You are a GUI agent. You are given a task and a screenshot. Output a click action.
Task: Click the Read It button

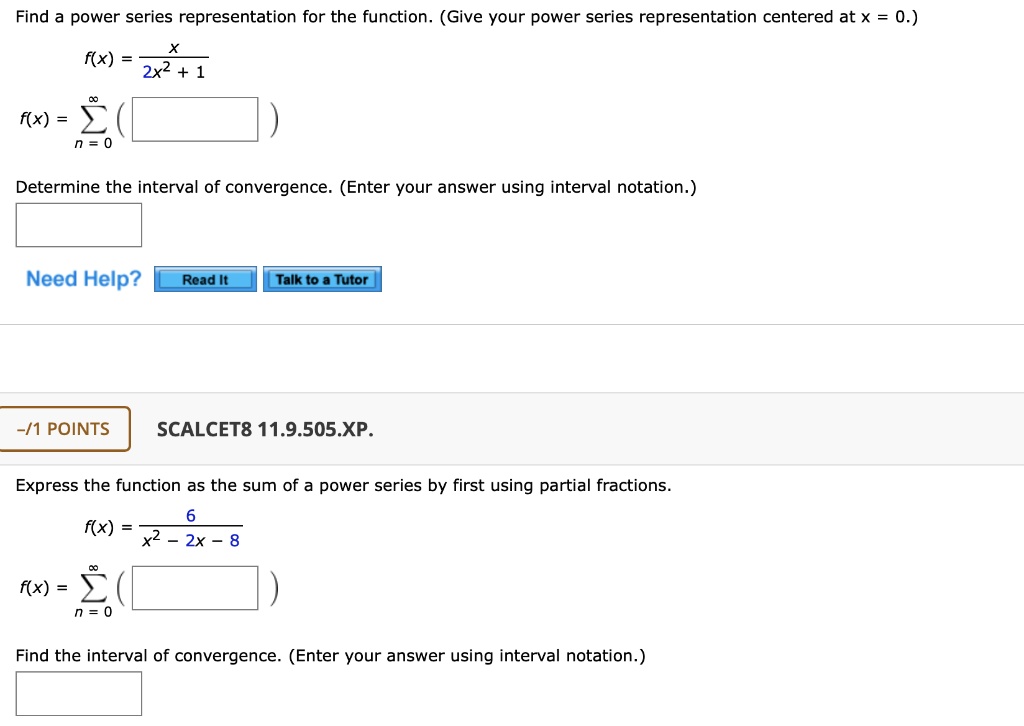tap(204, 279)
